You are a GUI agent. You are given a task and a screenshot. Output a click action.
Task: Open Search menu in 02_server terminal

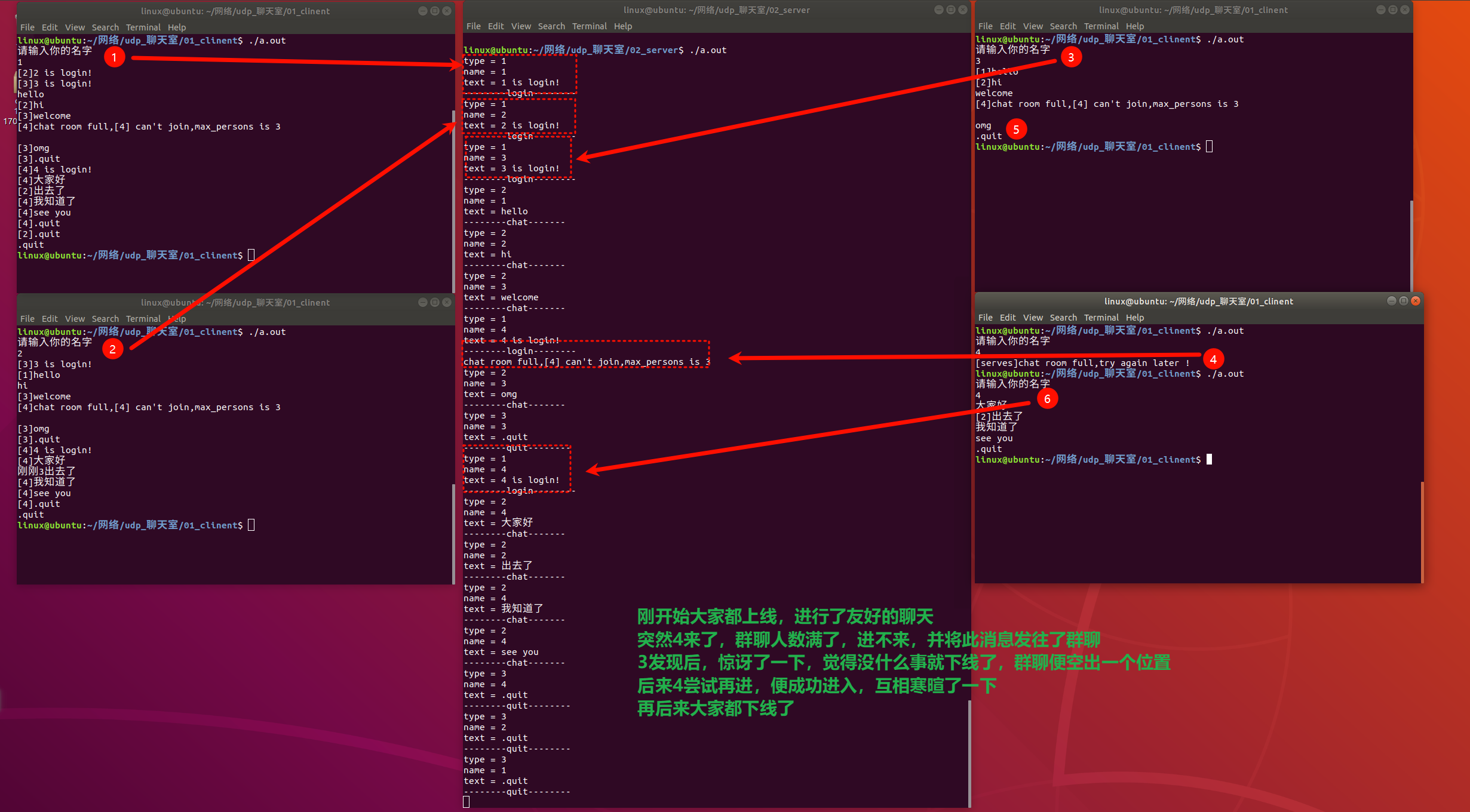551,26
